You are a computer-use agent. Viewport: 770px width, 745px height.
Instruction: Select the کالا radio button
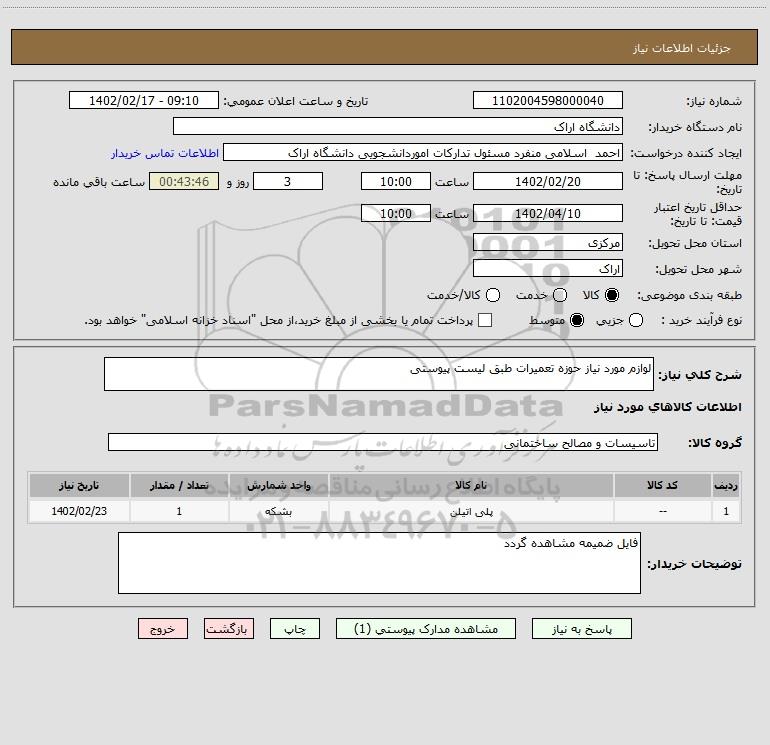(612, 295)
